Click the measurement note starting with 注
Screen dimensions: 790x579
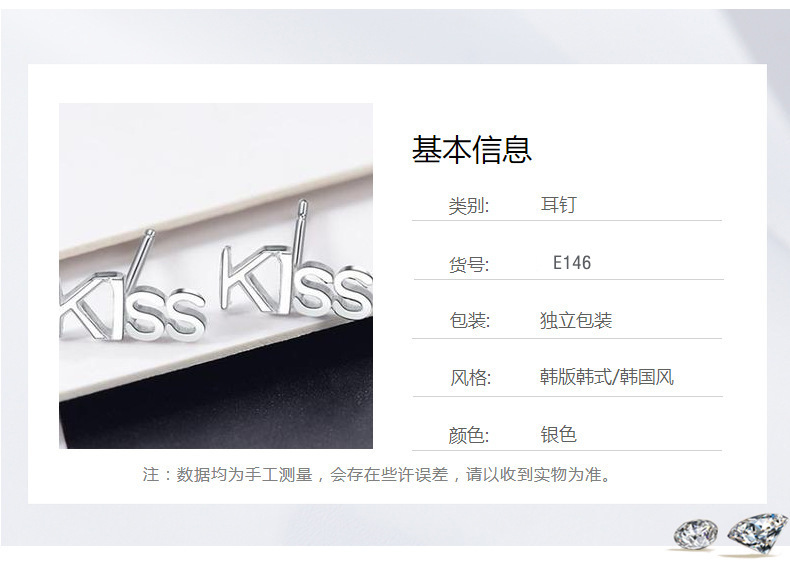pos(377,474)
